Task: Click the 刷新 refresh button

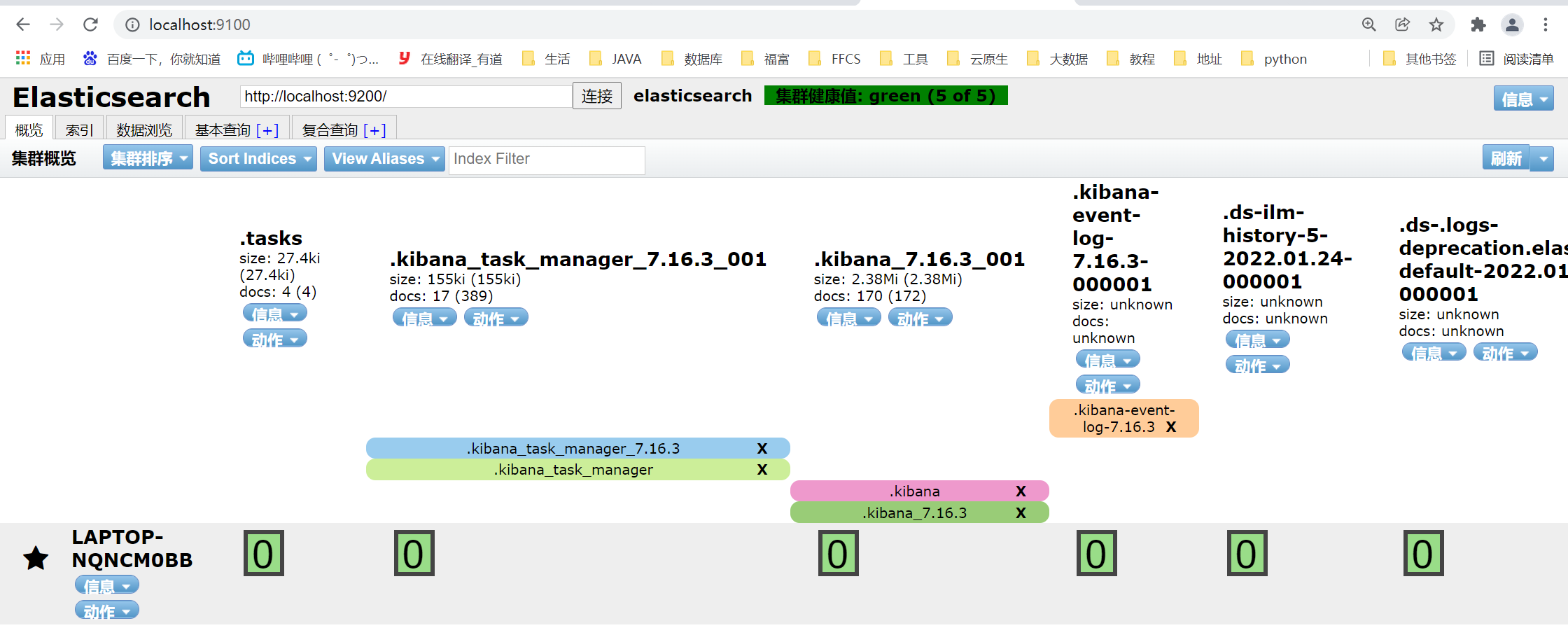Action: (1506, 158)
